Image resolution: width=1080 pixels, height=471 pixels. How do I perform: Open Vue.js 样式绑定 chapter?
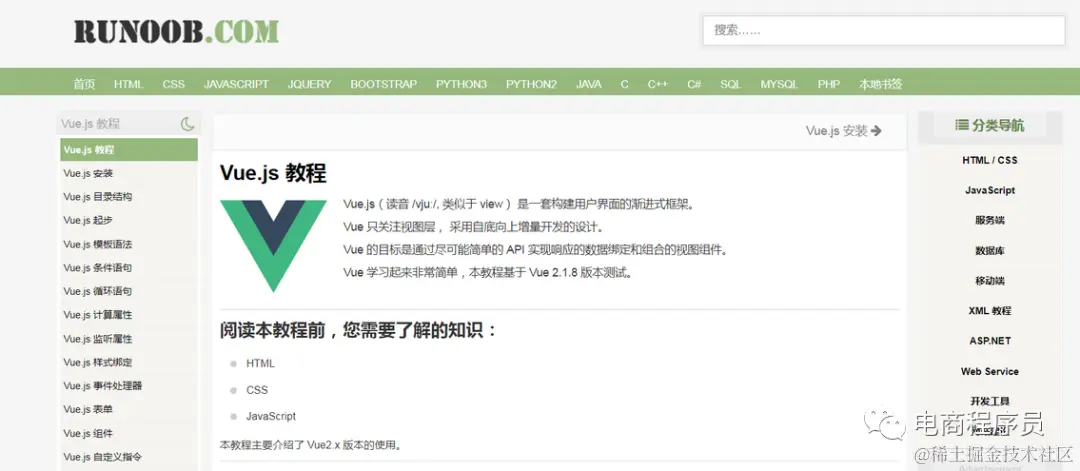click(x=98, y=362)
